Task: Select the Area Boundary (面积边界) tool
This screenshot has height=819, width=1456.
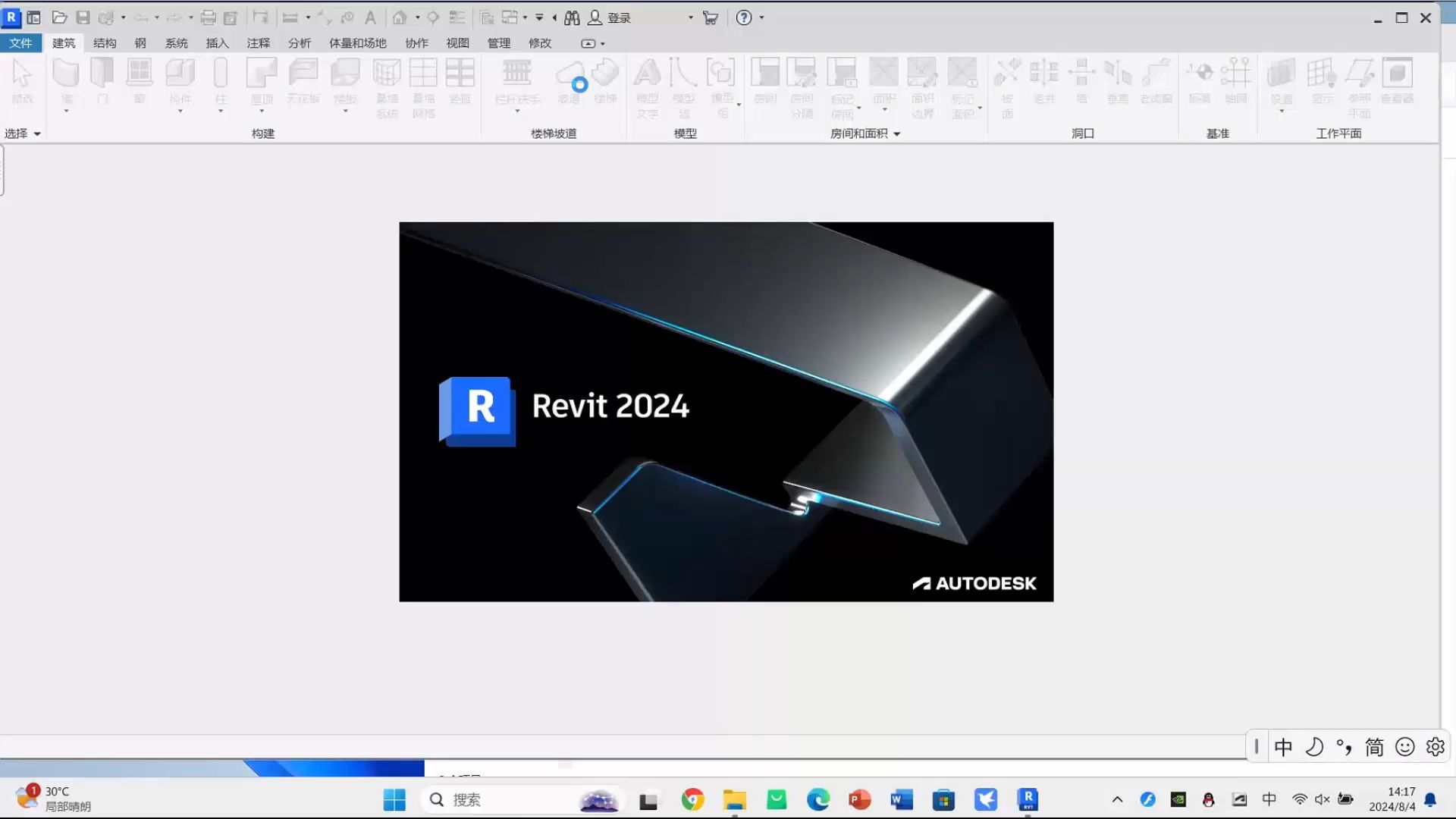Action: (x=922, y=89)
